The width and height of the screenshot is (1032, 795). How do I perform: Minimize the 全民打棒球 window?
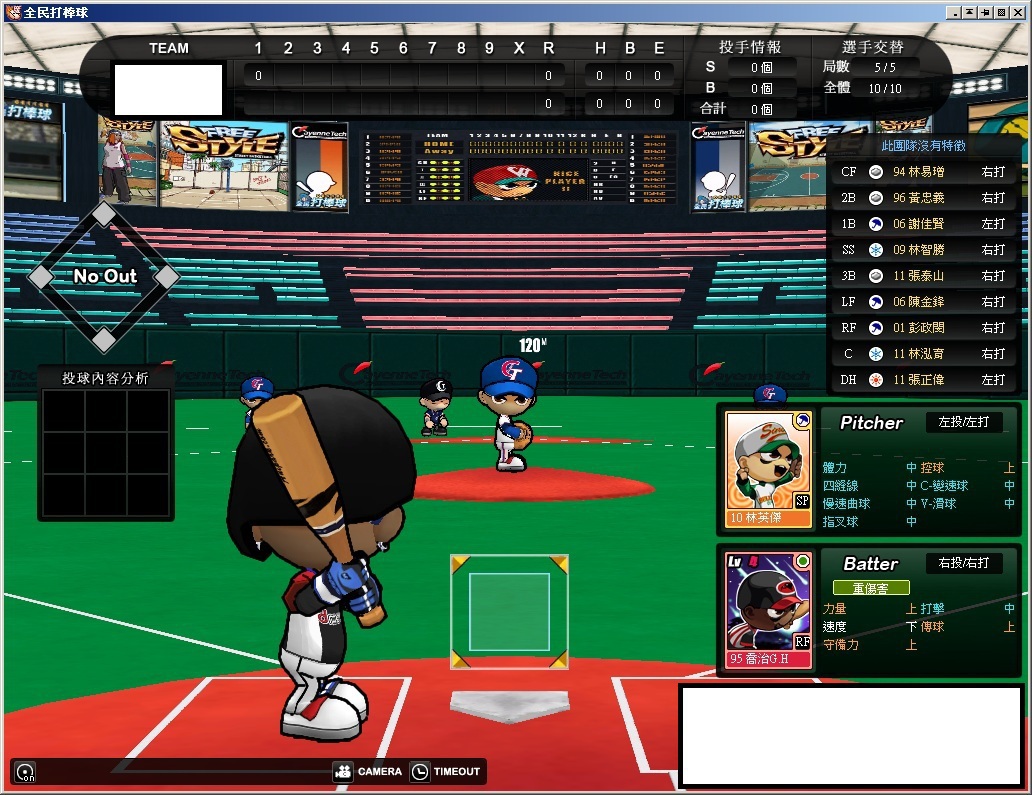954,13
